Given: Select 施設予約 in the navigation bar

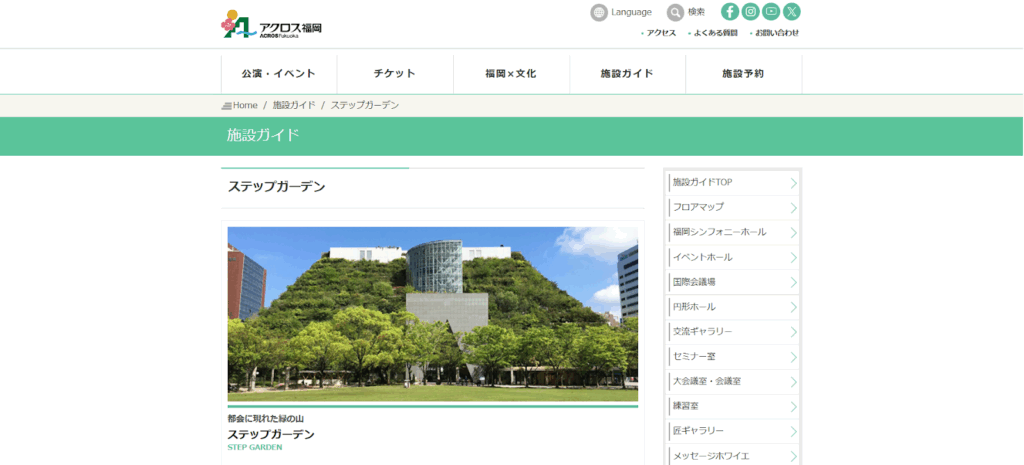Looking at the screenshot, I should (x=743, y=74).
